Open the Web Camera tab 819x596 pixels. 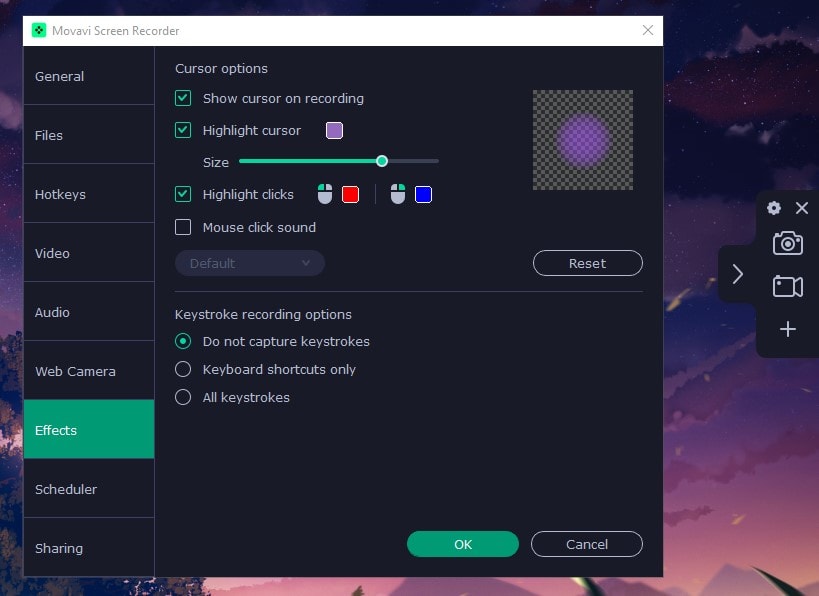click(89, 371)
